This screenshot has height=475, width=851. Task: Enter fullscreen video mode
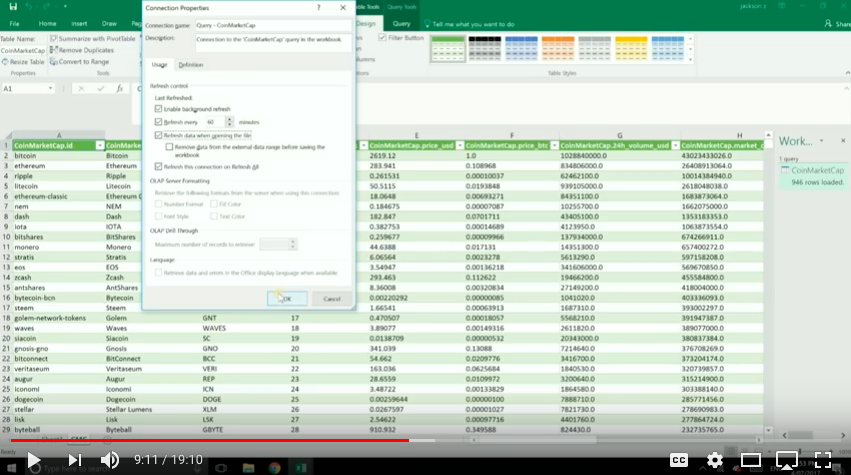823,460
